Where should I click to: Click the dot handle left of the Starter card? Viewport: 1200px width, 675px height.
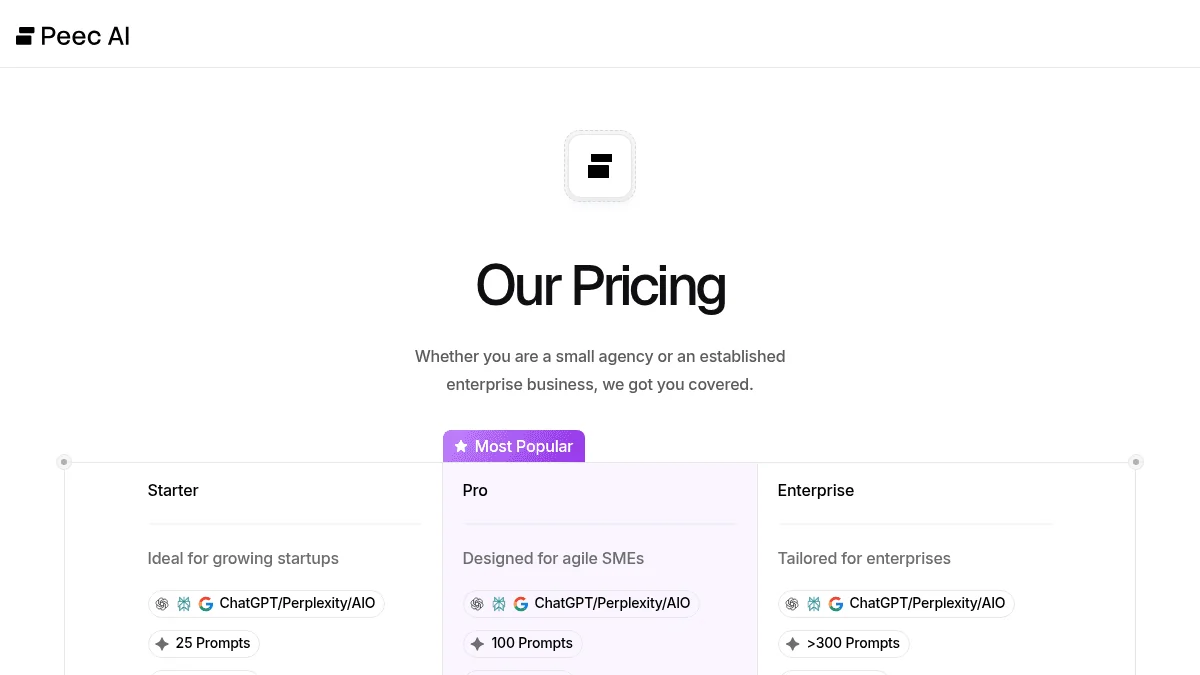[x=64, y=462]
